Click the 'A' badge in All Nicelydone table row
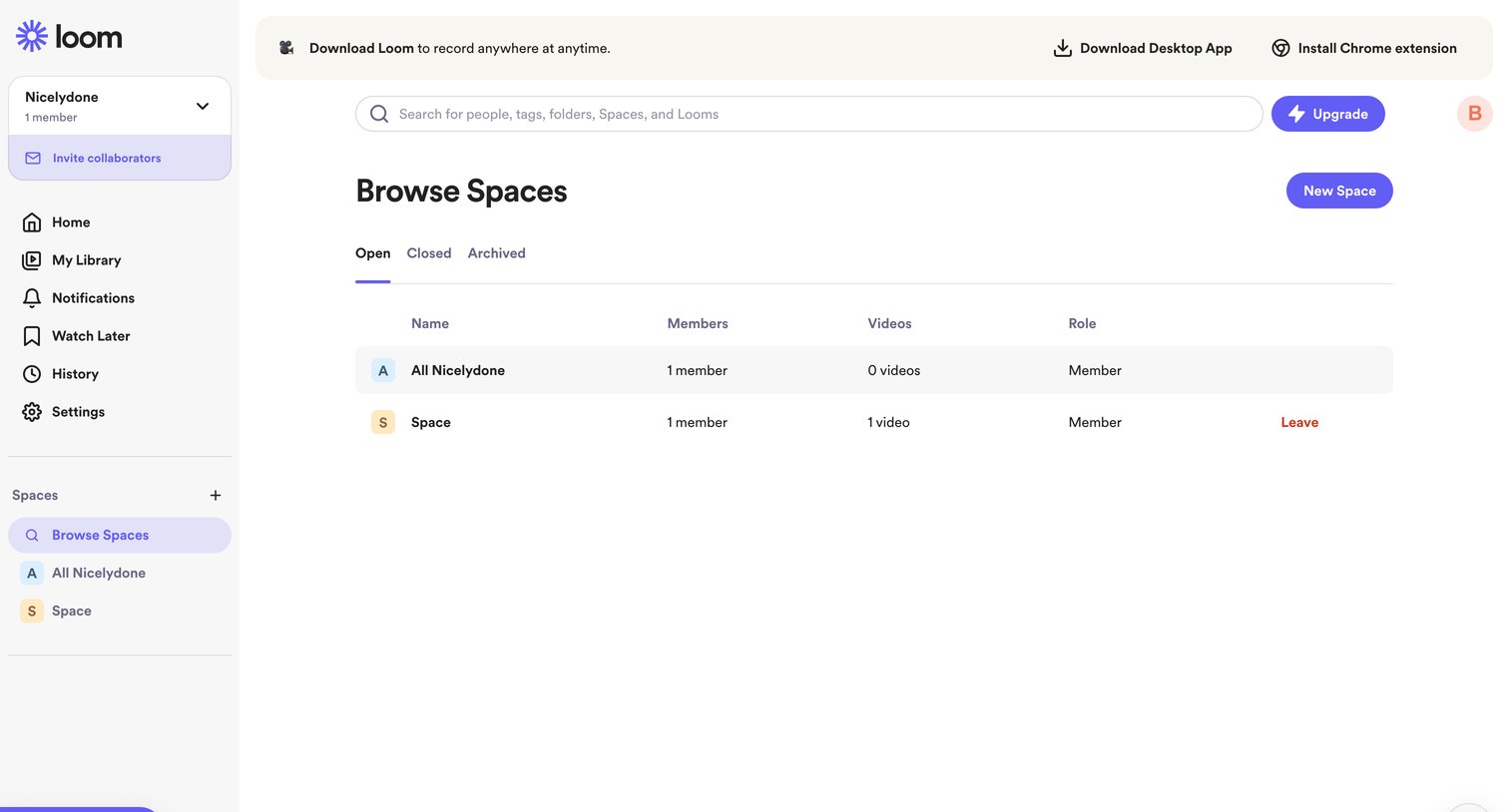 tap(383, 370)
